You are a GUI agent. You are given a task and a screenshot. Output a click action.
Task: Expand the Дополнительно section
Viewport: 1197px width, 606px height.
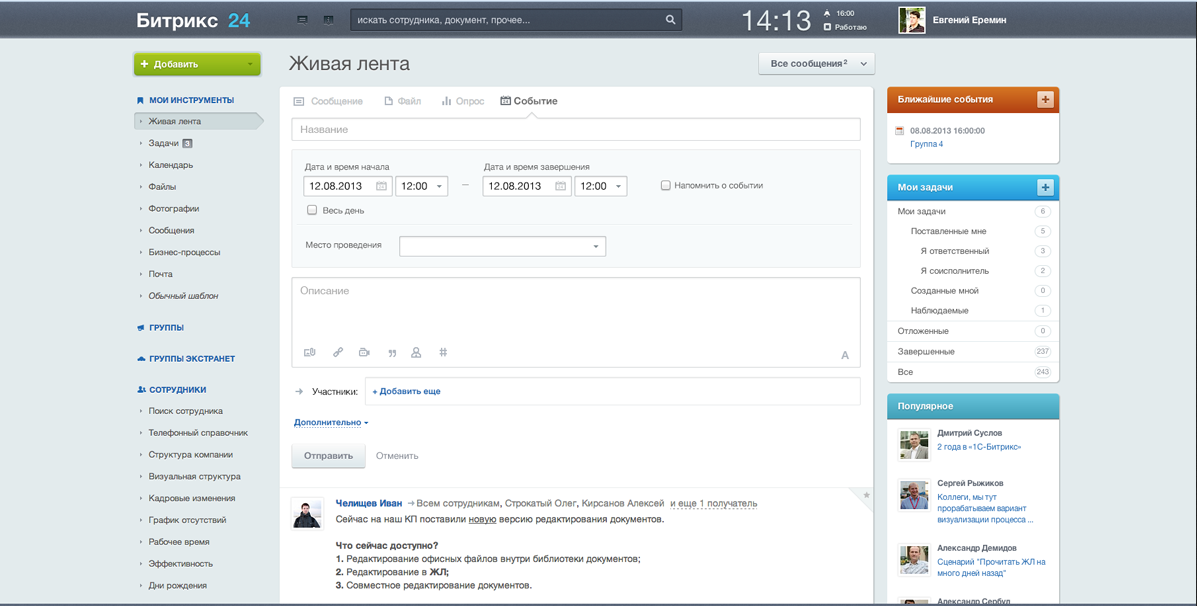point(331,423)
